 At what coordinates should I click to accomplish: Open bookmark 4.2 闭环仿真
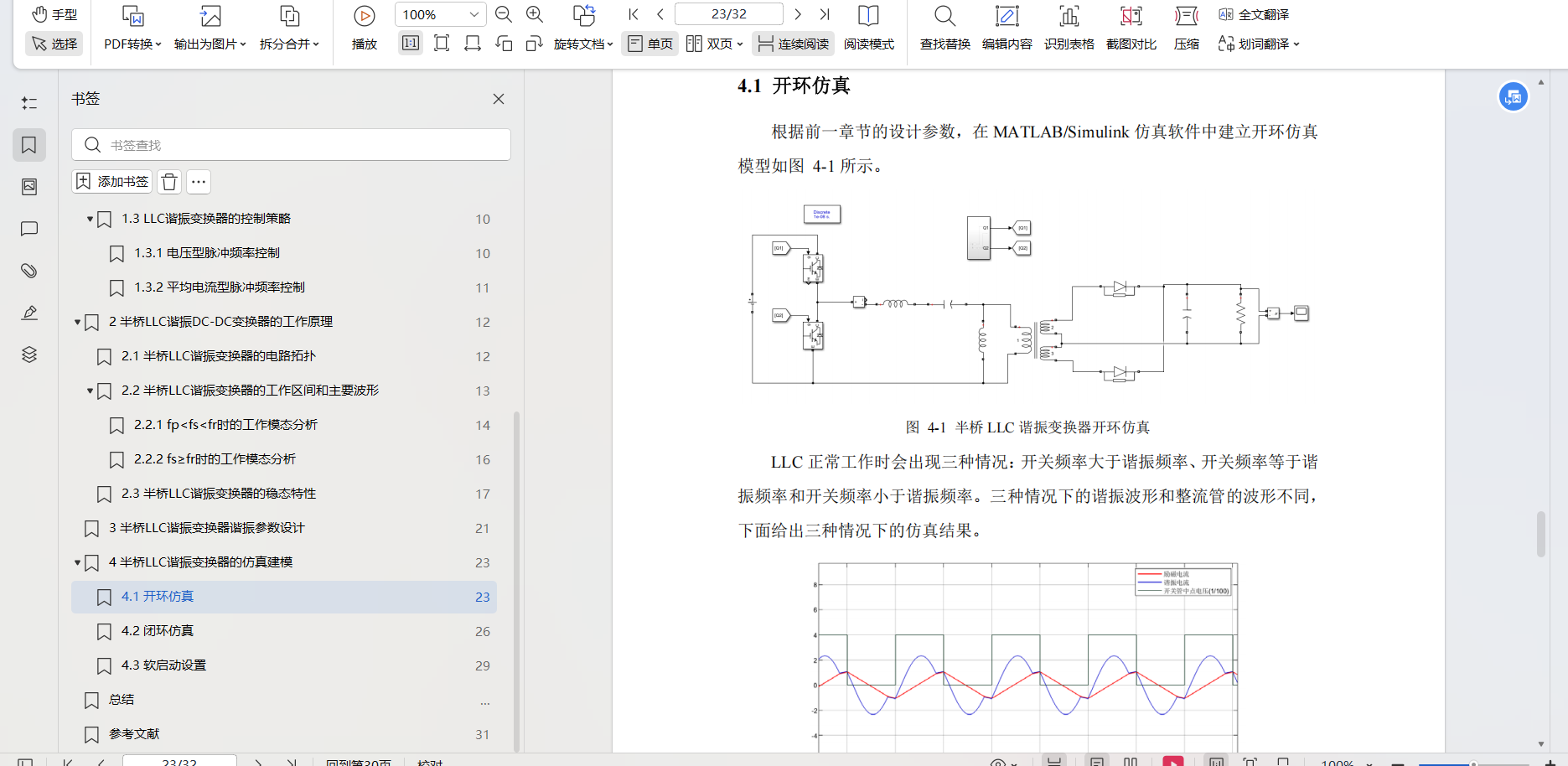[x=158, y=631]
